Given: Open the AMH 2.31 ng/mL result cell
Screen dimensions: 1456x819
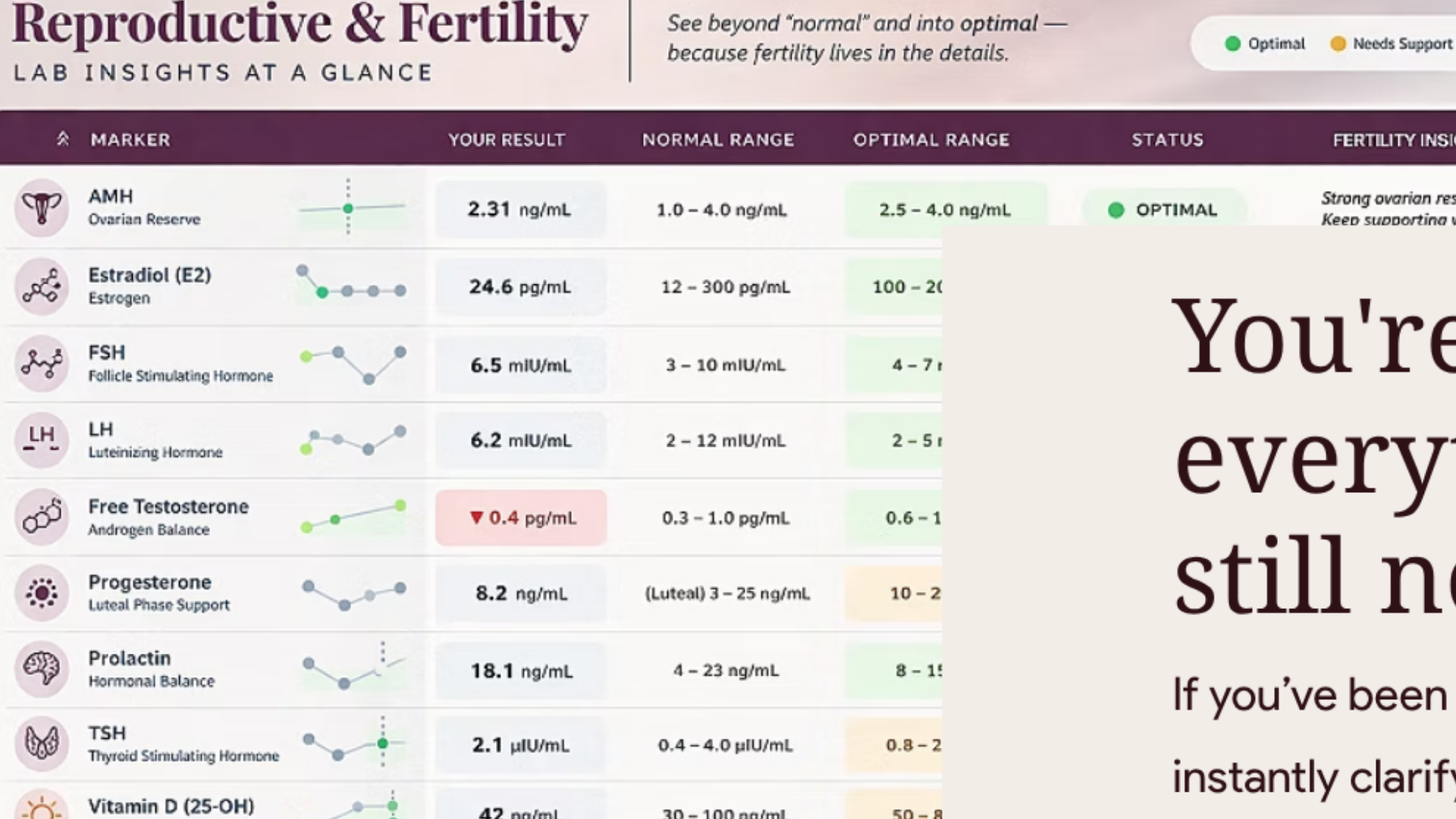Looking at the screenshot, I should tap(521, 209).
